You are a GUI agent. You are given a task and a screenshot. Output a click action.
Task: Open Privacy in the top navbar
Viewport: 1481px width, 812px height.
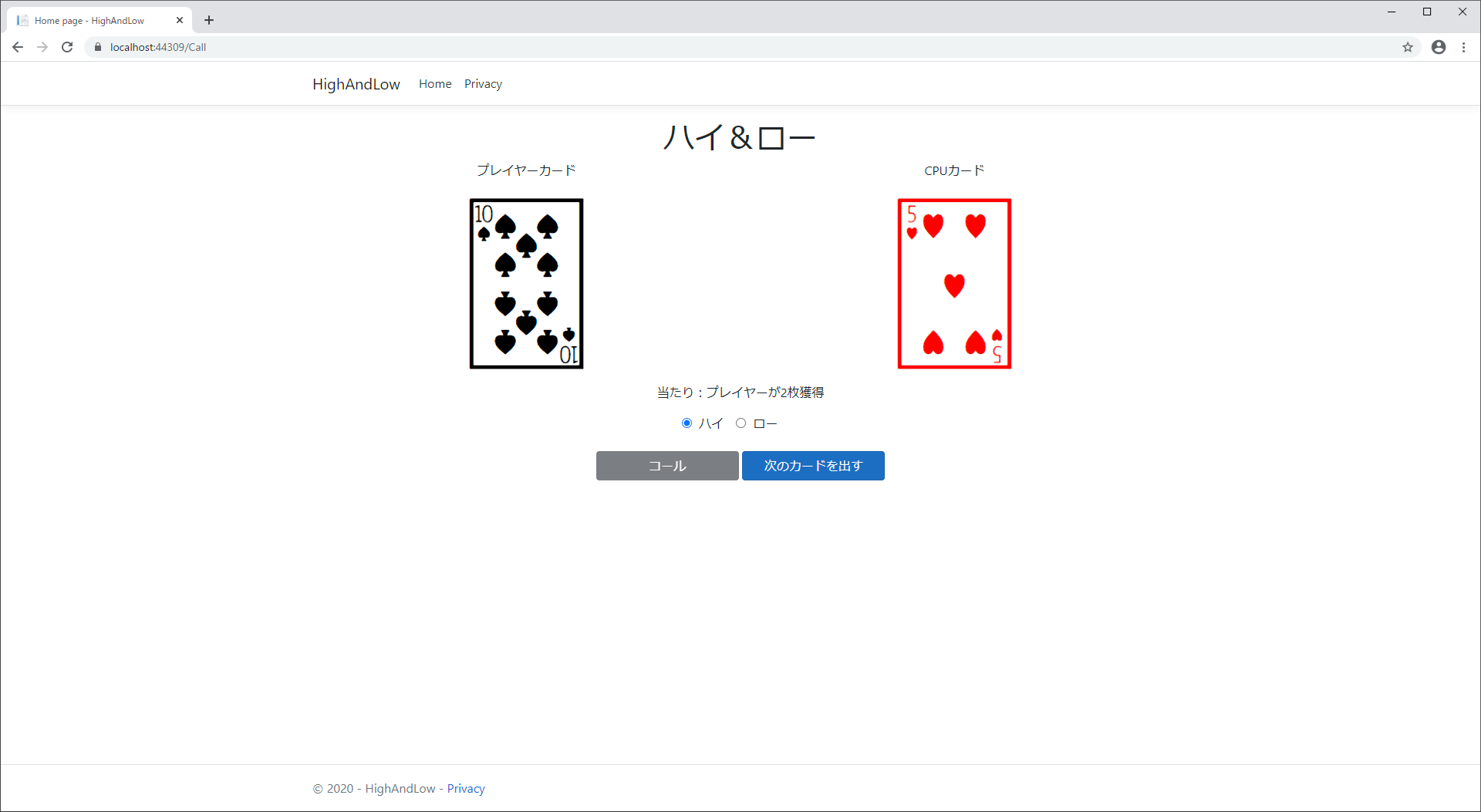coord(483,84)
